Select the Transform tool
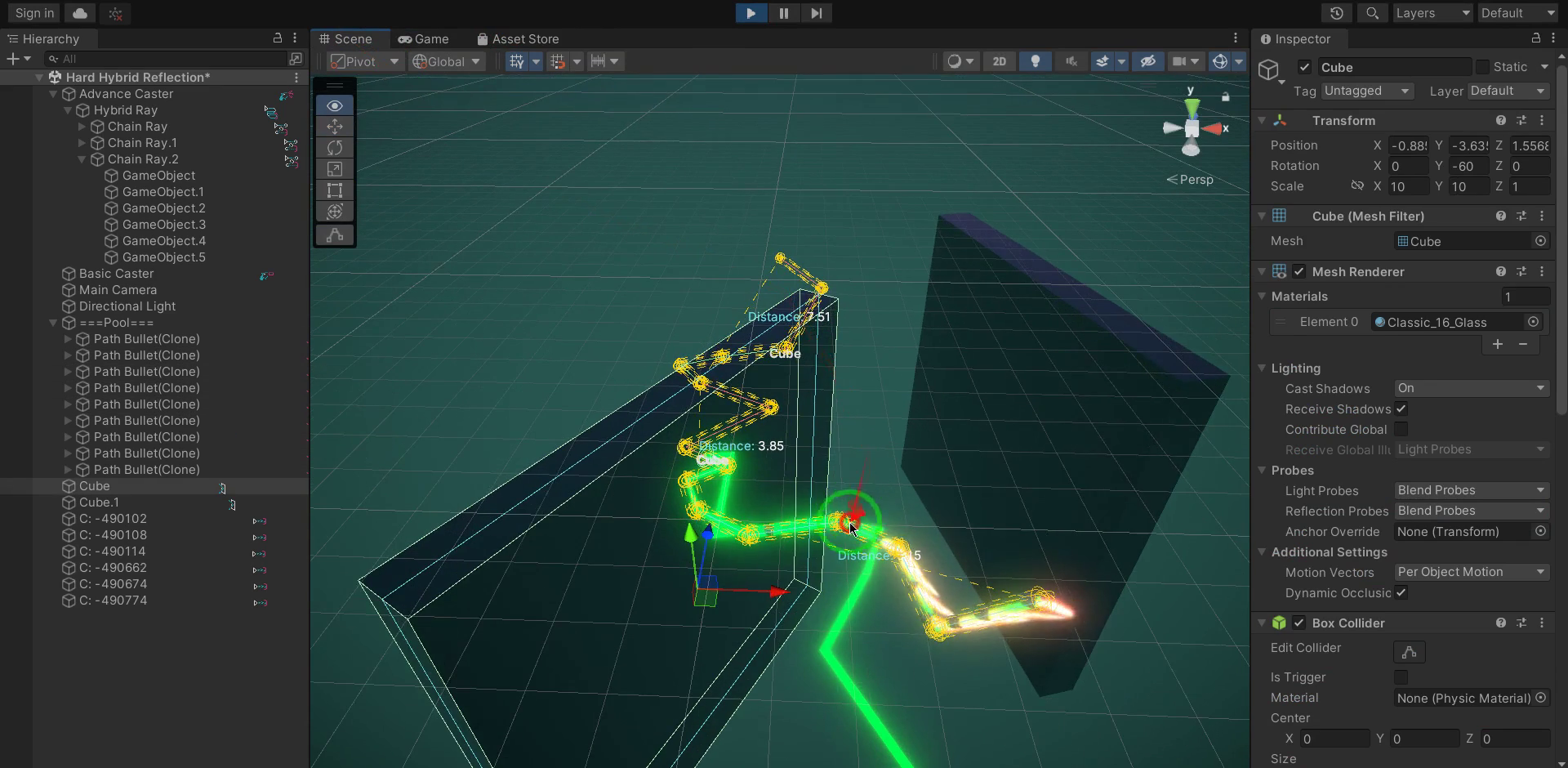The image size is (1568, 768). [335, 212]
